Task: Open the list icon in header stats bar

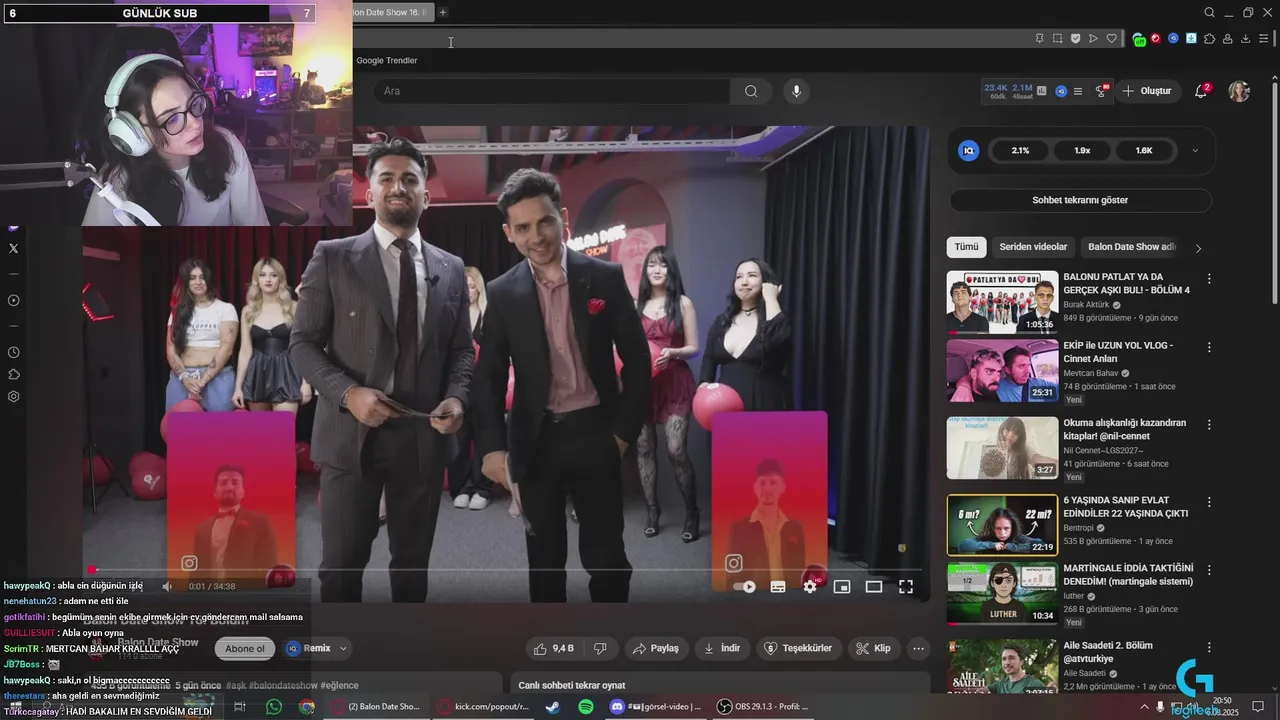Action: (x=1077, y=91)
